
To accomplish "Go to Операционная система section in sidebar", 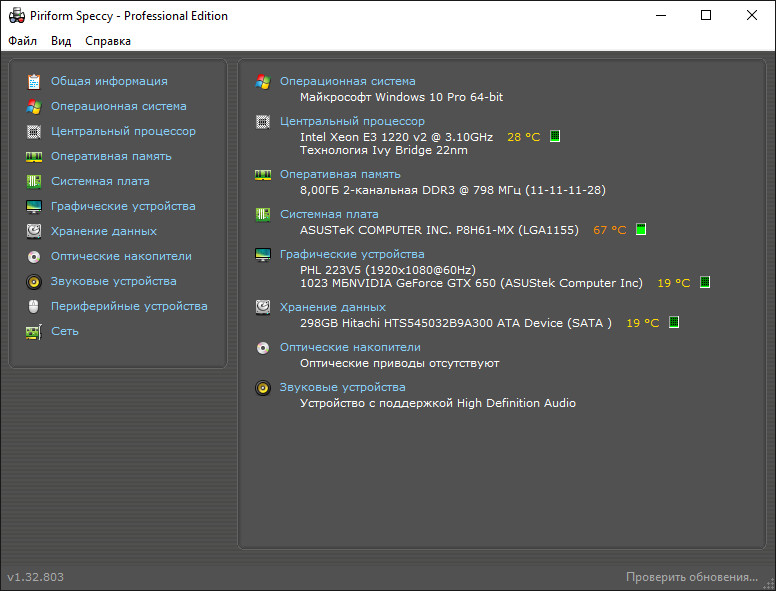I will (119, 106).
